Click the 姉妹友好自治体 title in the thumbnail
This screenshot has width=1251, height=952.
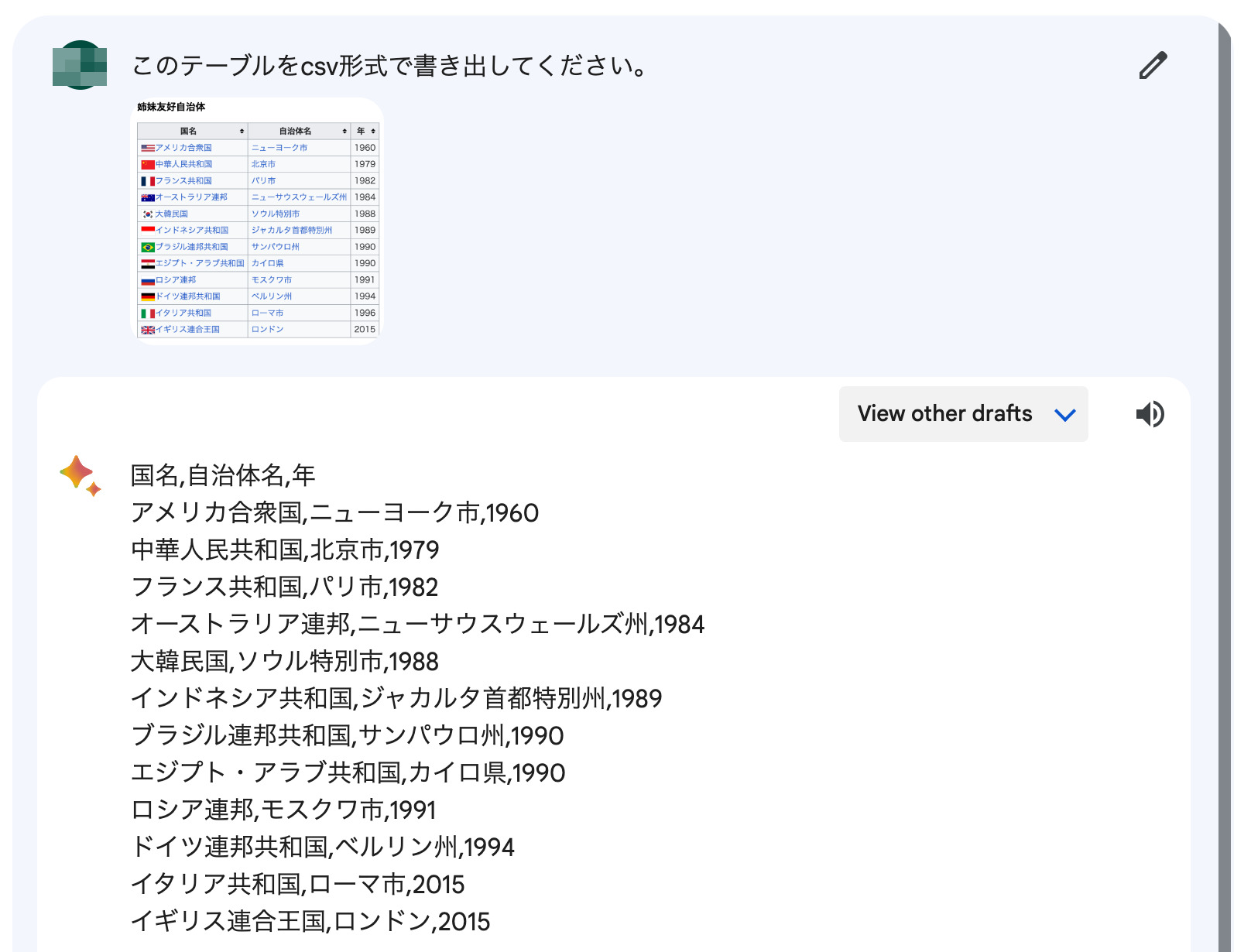click(x=171, y=107)
